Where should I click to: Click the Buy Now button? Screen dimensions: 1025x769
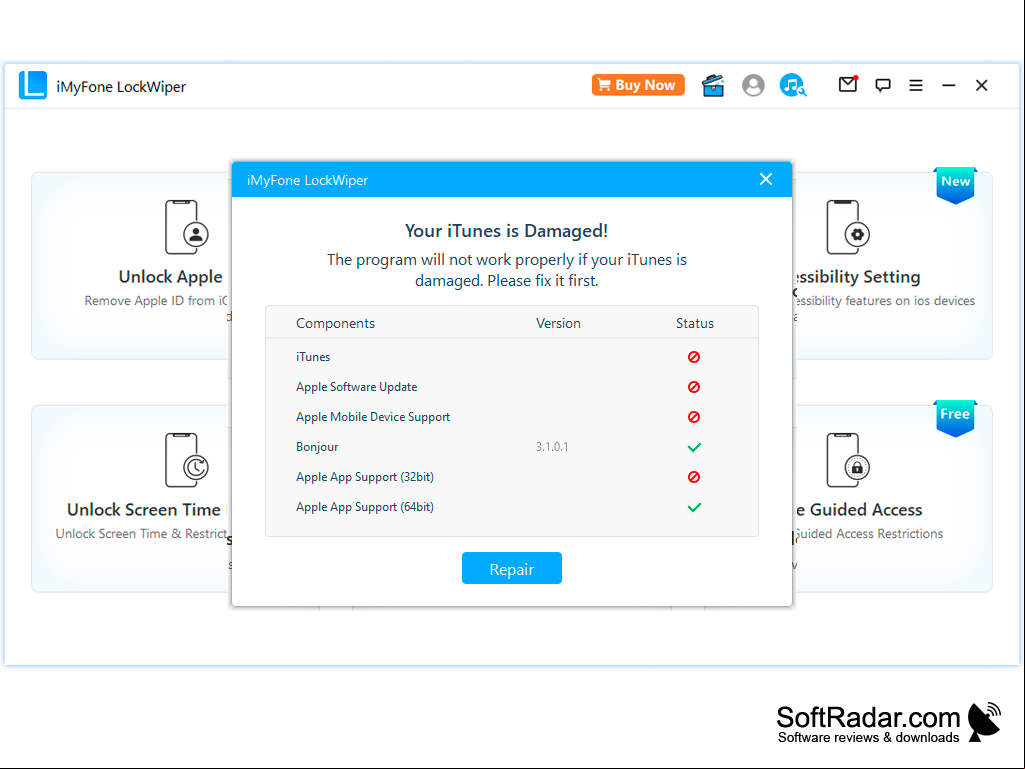638,85
